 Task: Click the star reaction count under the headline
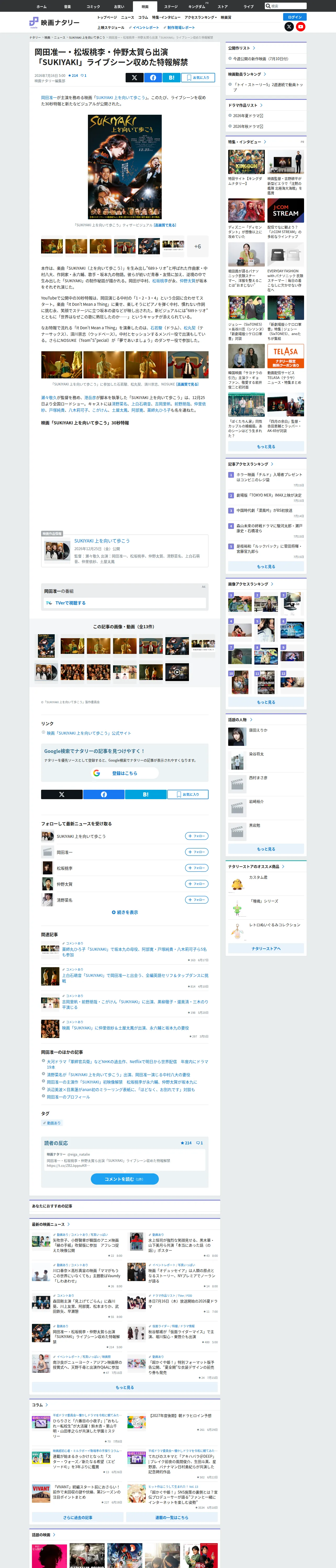click(x=73, y=76)
